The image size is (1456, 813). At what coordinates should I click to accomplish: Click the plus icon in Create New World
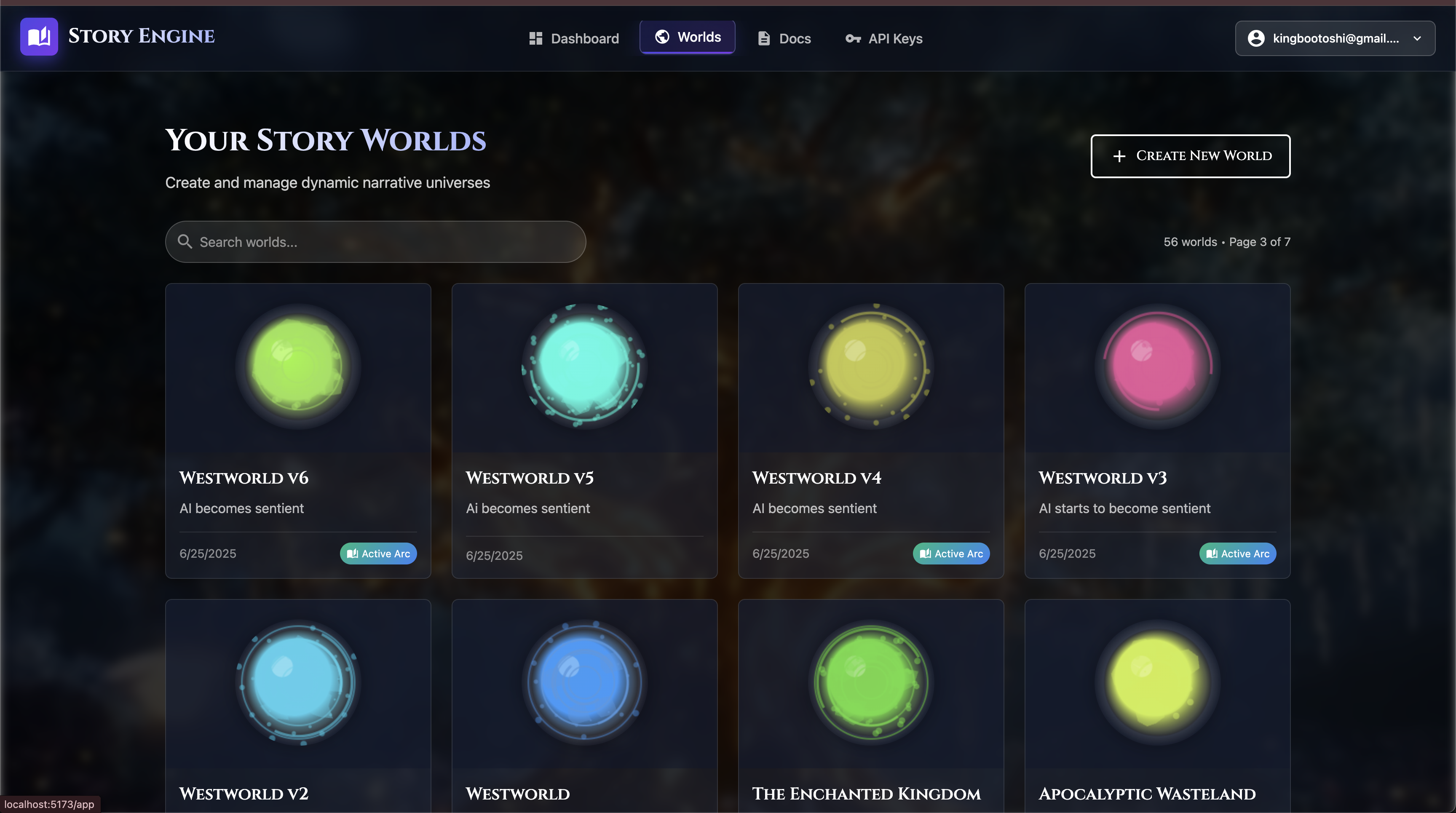[x=1119, y=156]
